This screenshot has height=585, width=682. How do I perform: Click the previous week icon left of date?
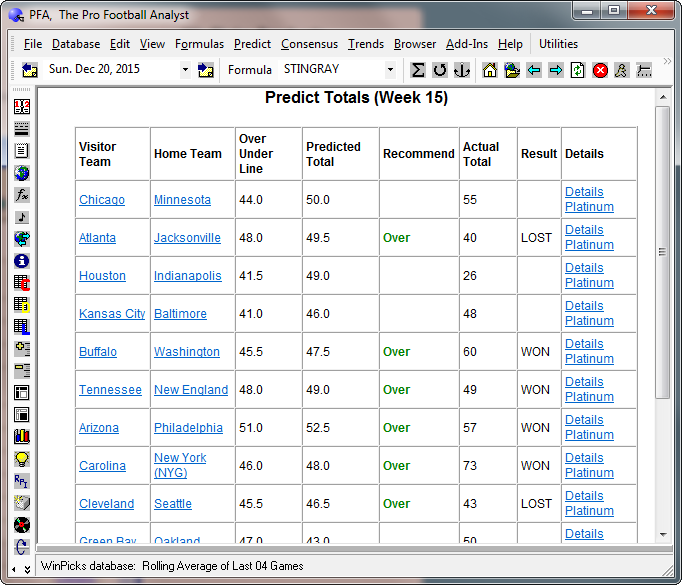coord(30,70)
